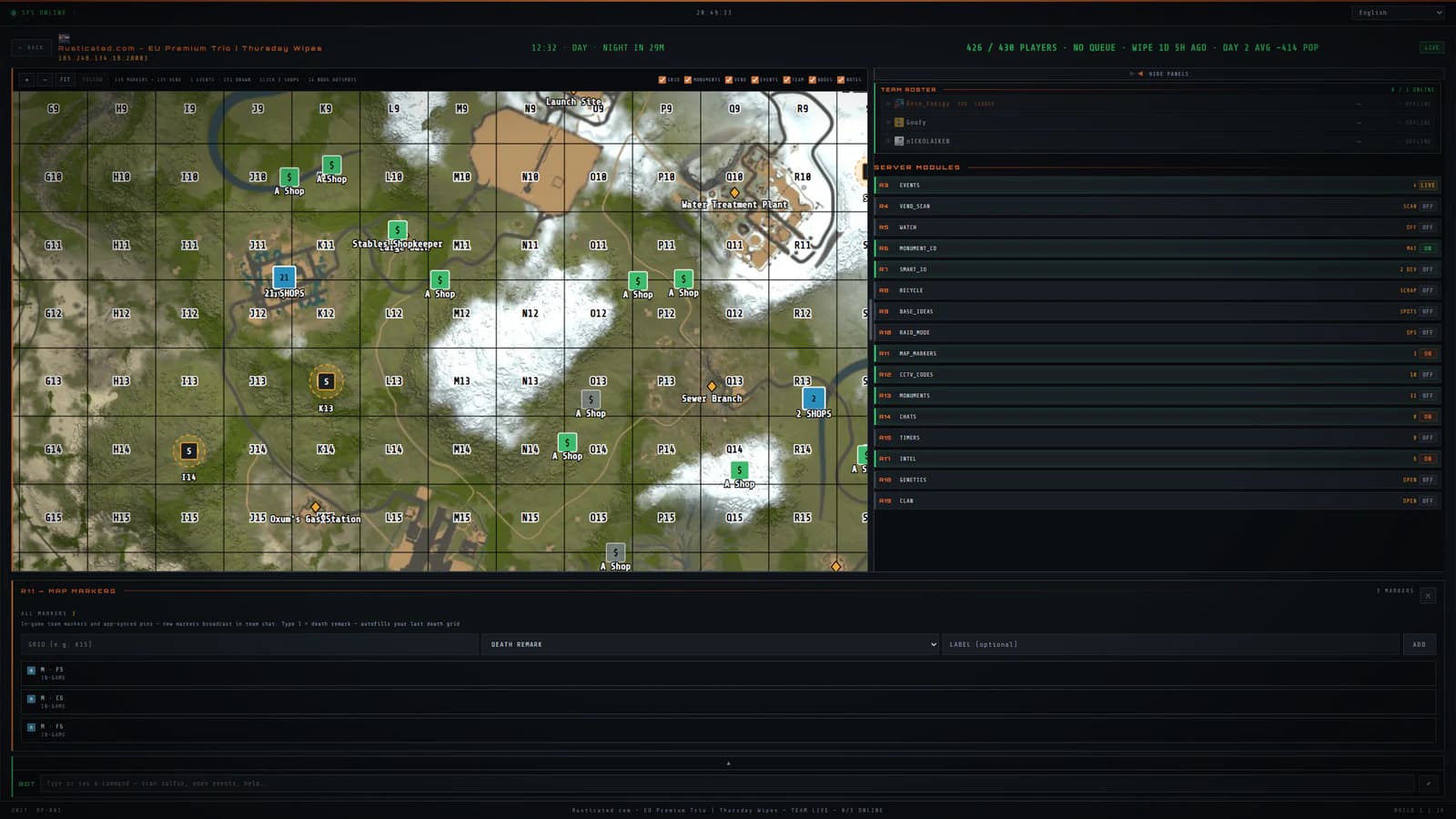Image resolution: width=1456 pixels, height=819 pixels.
Task: Click the Stables Shopkeeper shop marker
Action: (397, 230)
